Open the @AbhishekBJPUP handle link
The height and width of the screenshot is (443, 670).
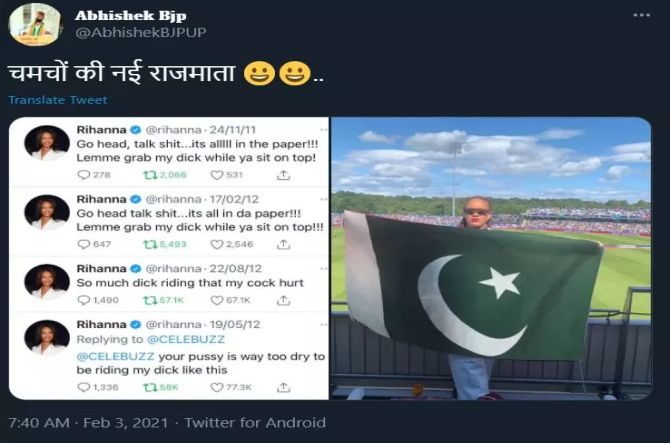pyautogui.click(x=141, y=32)
